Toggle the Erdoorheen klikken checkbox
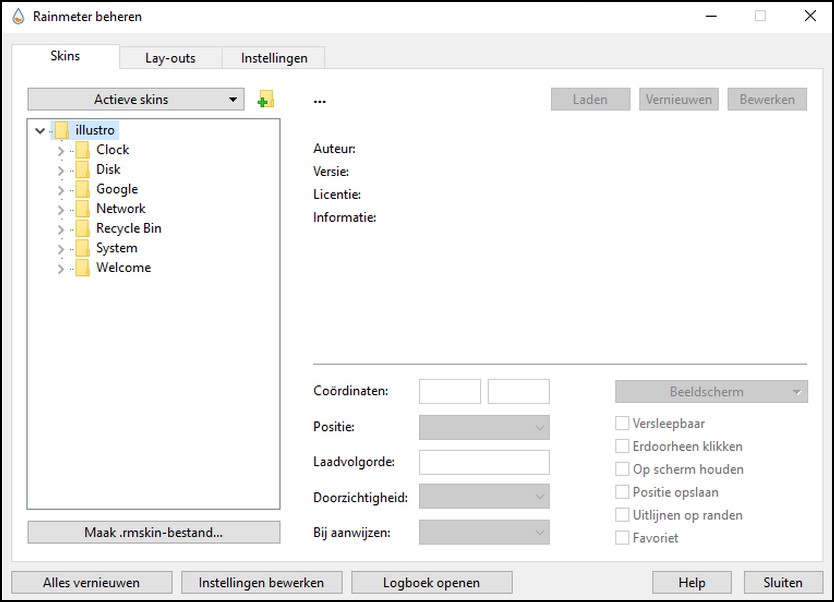The width and height of the screenshot is (834, 602). pos(622,446)
